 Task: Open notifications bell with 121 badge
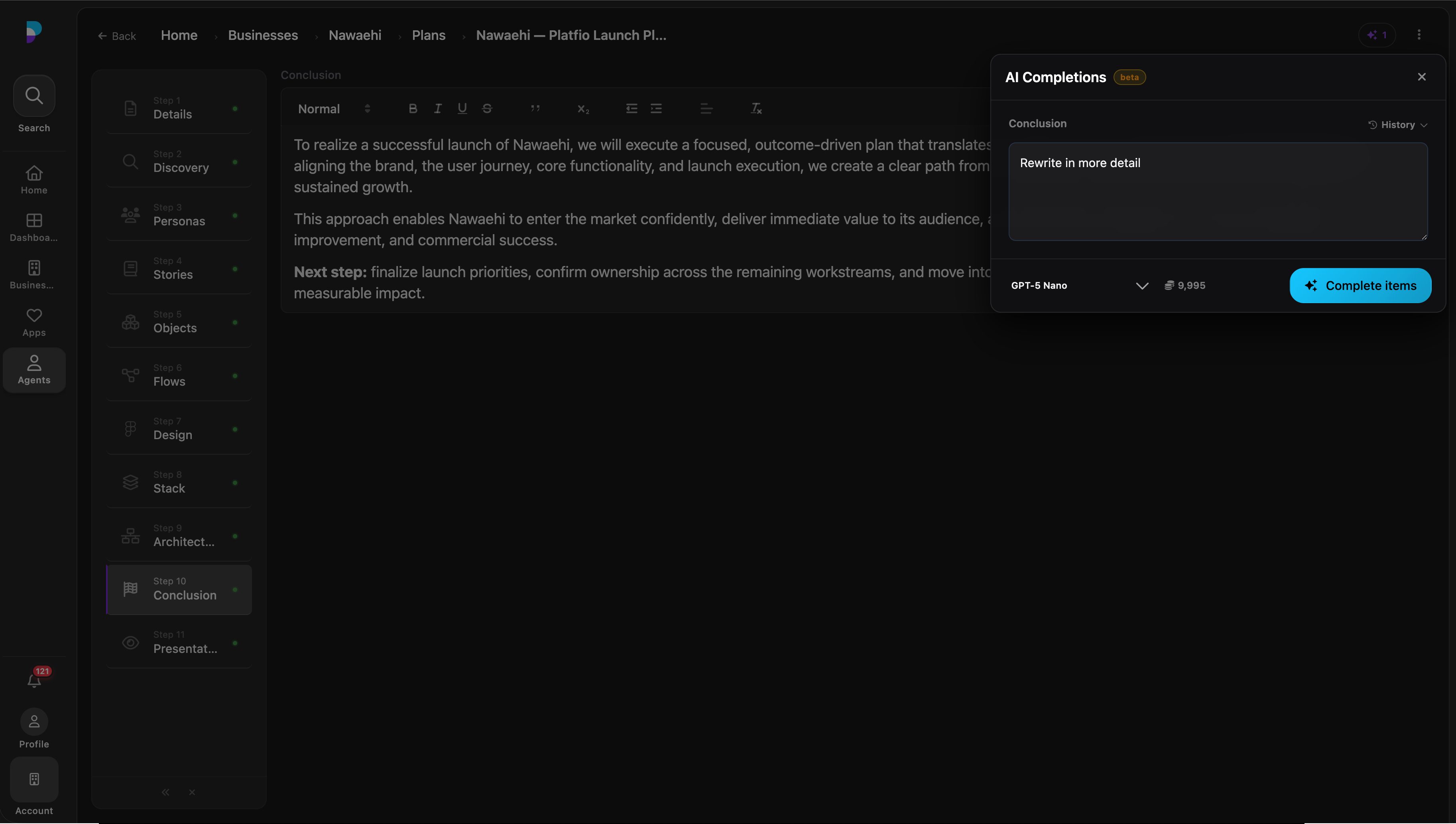(35, 680)
